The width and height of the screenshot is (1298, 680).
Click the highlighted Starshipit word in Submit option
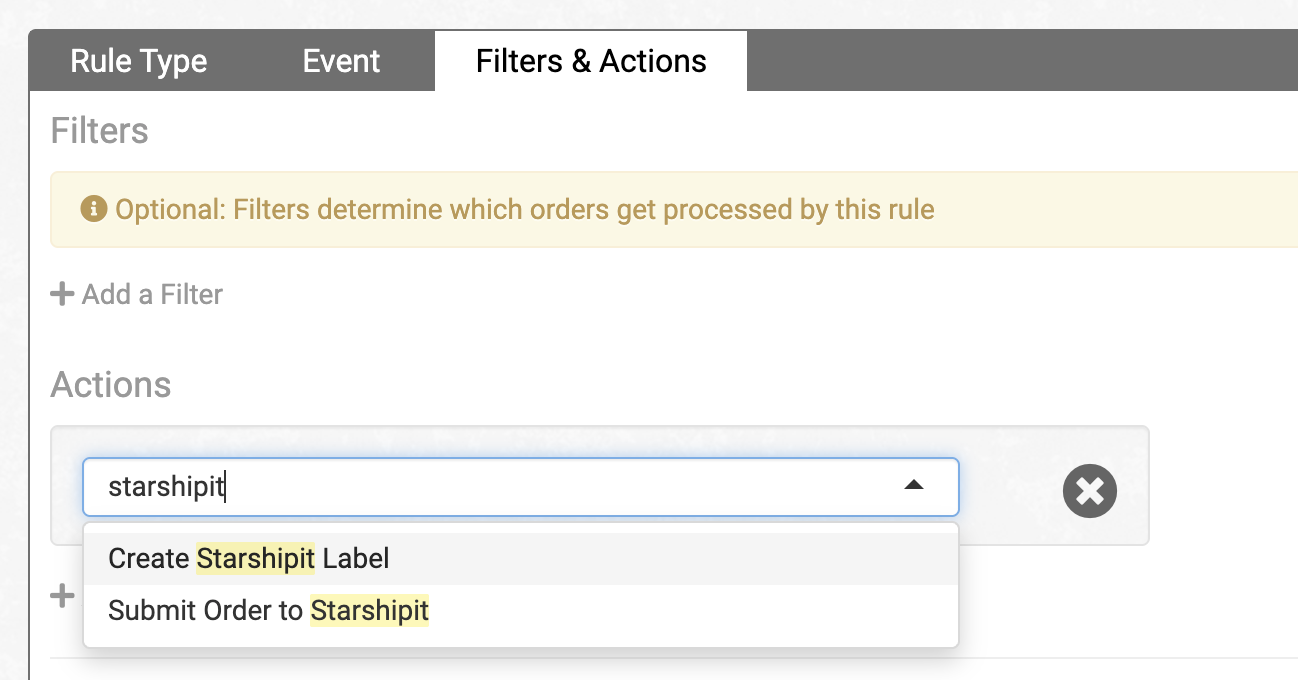pos(369,610)
